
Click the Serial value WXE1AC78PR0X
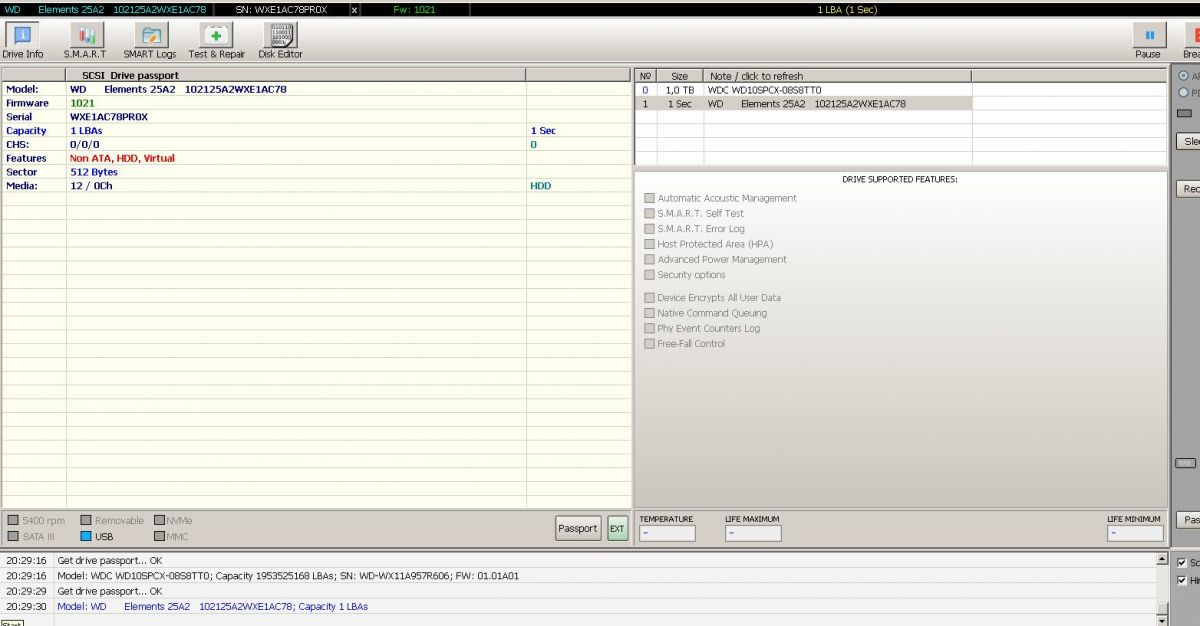(109, 117)
